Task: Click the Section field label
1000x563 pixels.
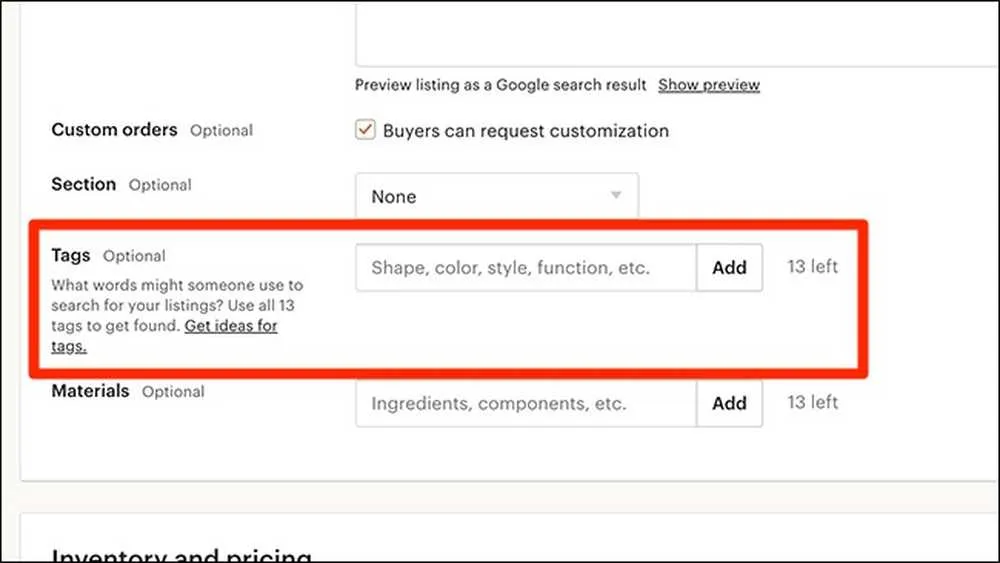Action: (84, 185)
